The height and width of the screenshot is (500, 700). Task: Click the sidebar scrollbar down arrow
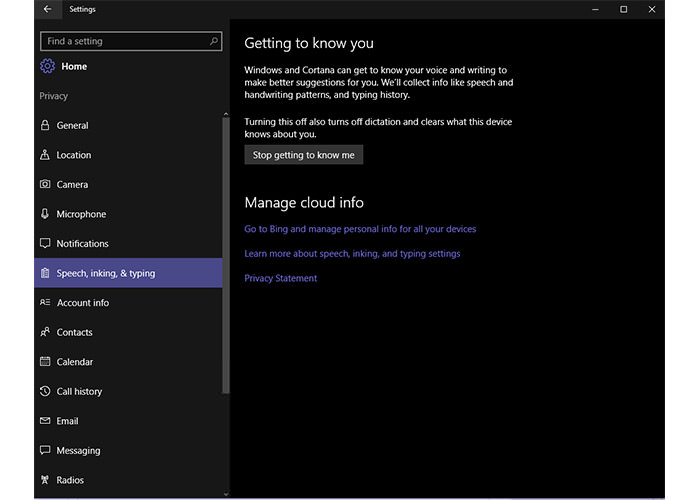tap(226, 492)
